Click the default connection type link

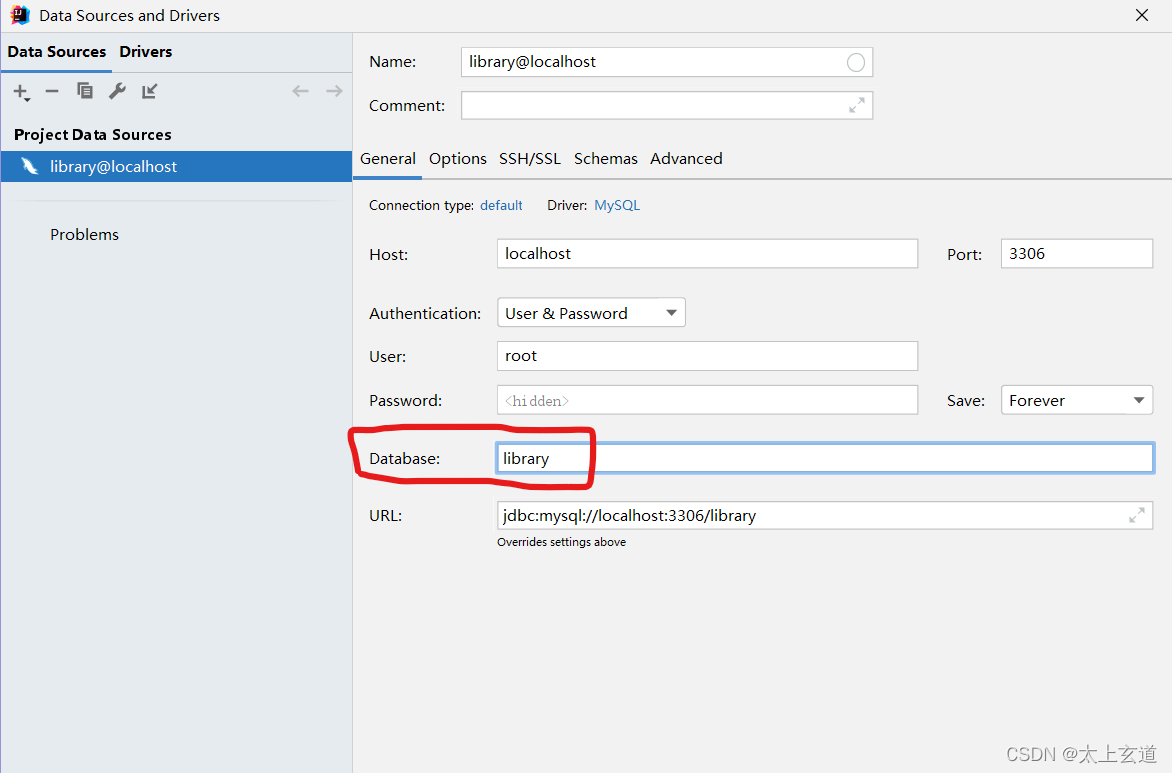point(501,206)
